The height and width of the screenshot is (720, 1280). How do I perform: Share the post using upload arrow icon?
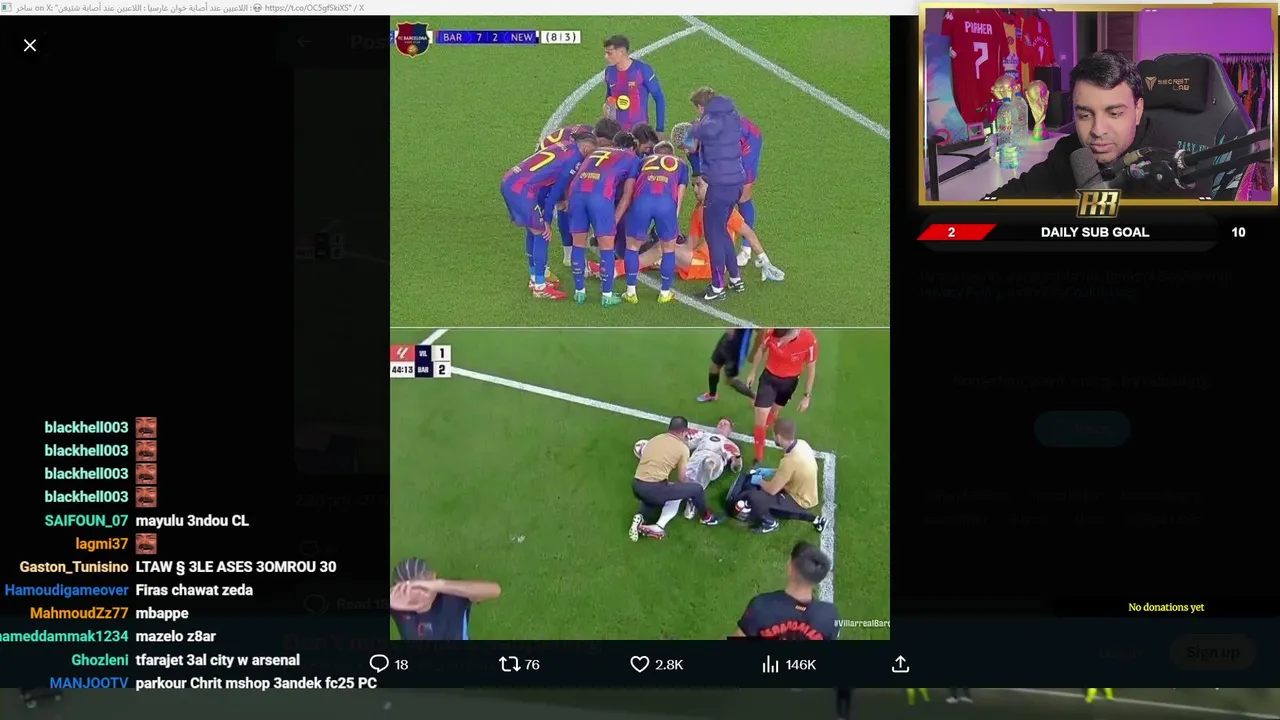tap(900, 664)
